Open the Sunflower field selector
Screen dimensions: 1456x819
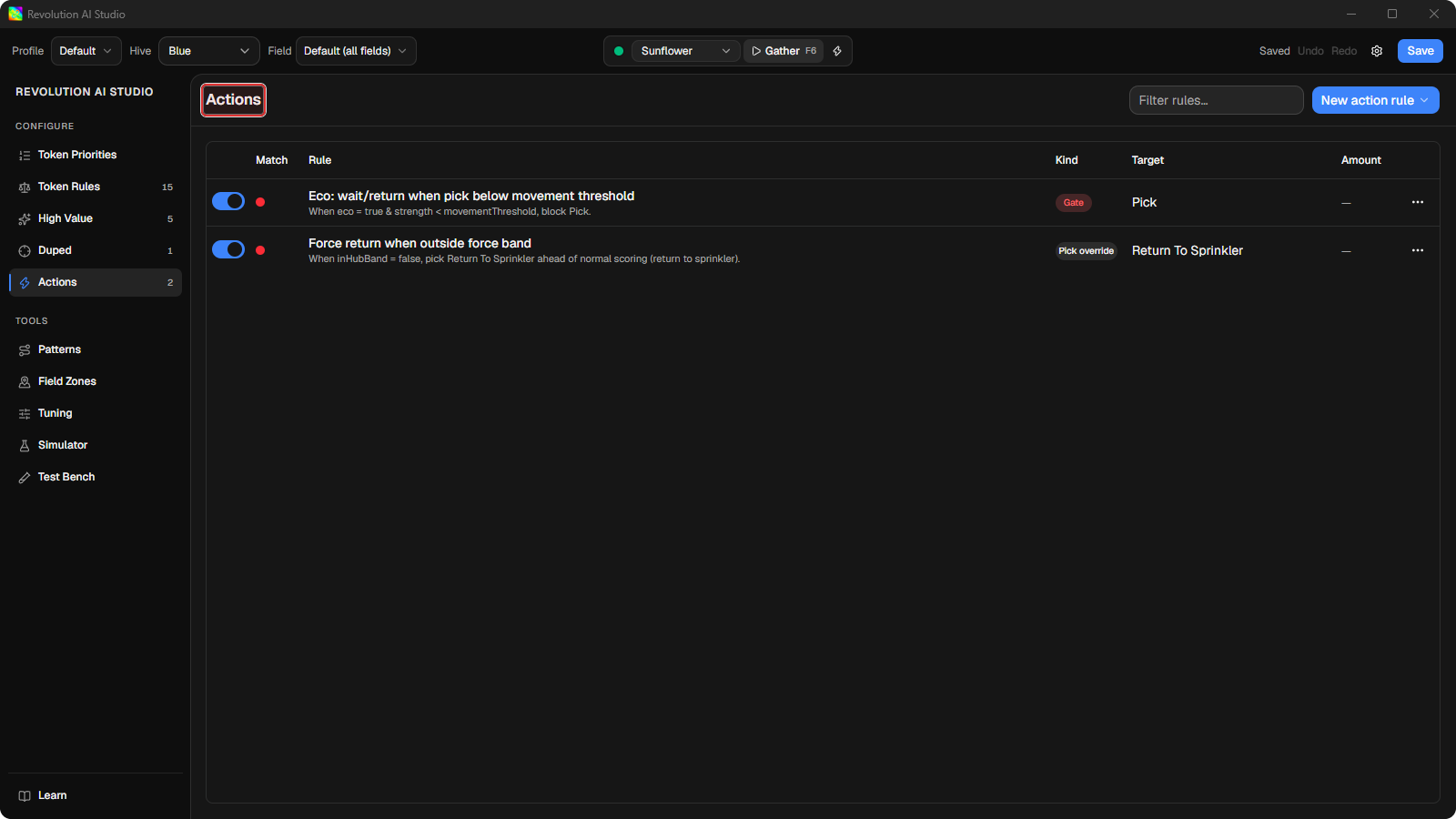(x=685, y=51)
